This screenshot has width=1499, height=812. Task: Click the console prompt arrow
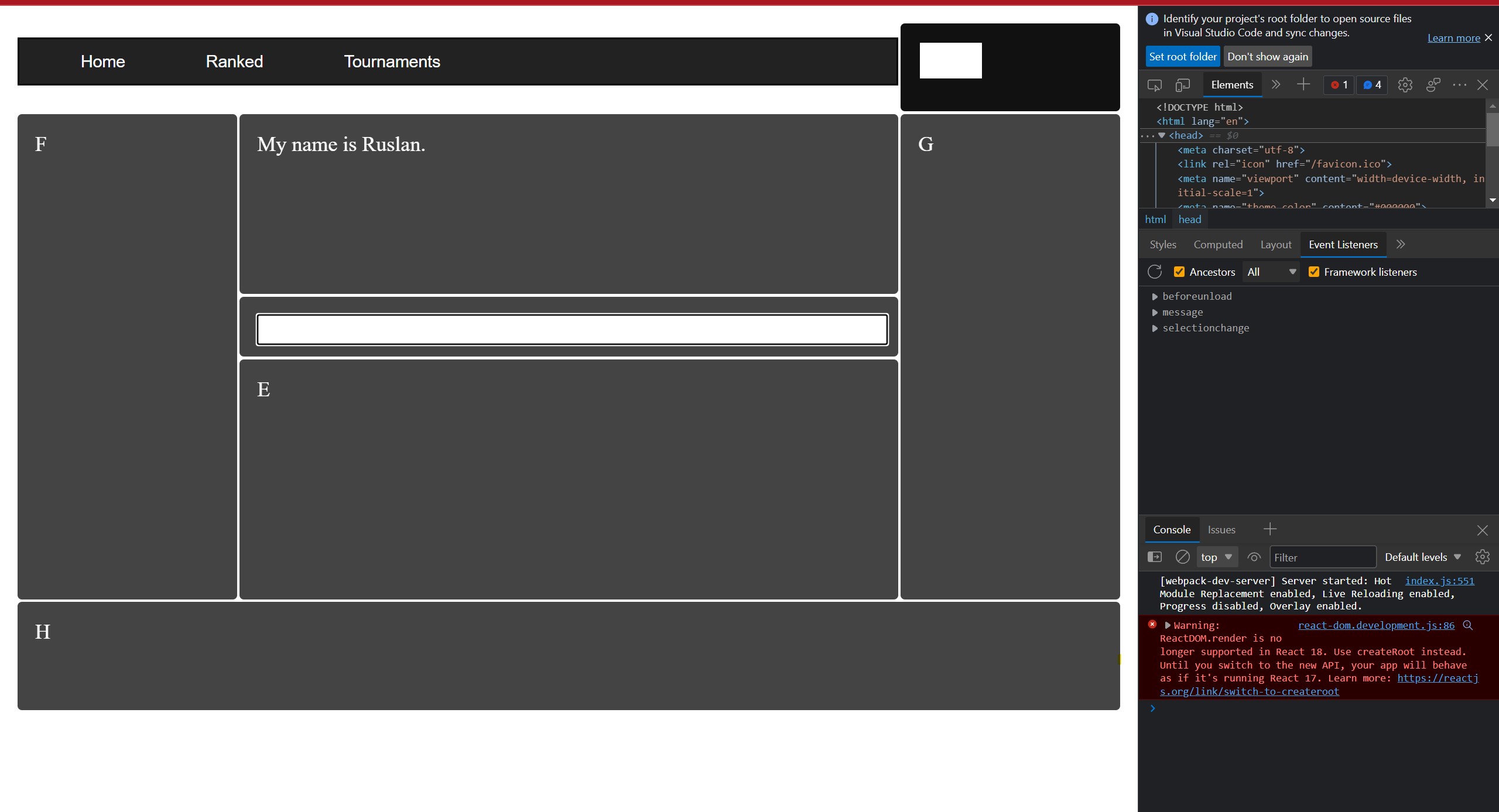(x=1152, y=708)
